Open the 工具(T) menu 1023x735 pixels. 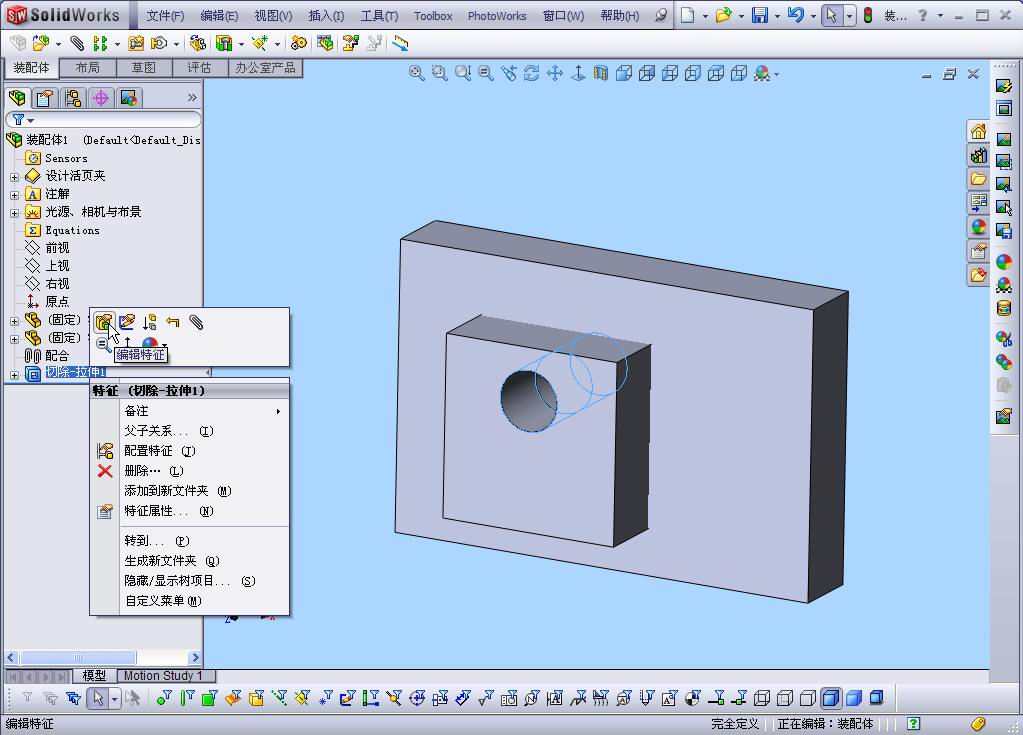[x=379, y=16]
